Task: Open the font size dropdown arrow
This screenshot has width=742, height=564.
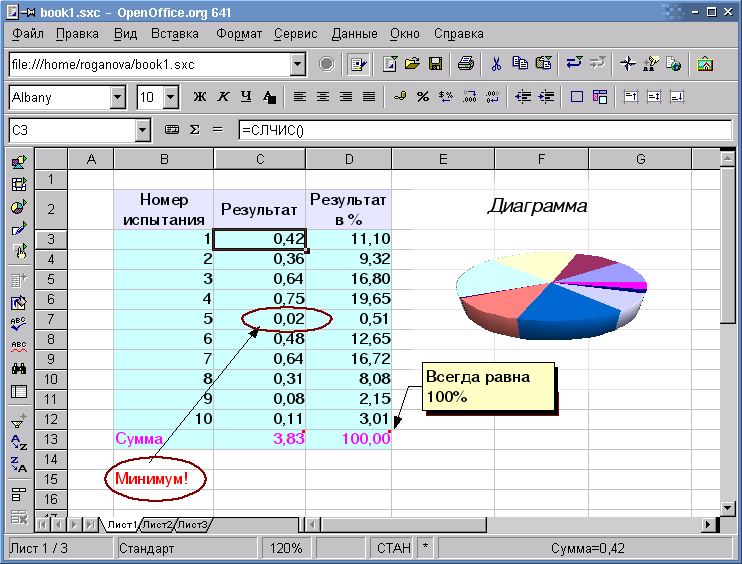Action: click(x=170, y=97)
